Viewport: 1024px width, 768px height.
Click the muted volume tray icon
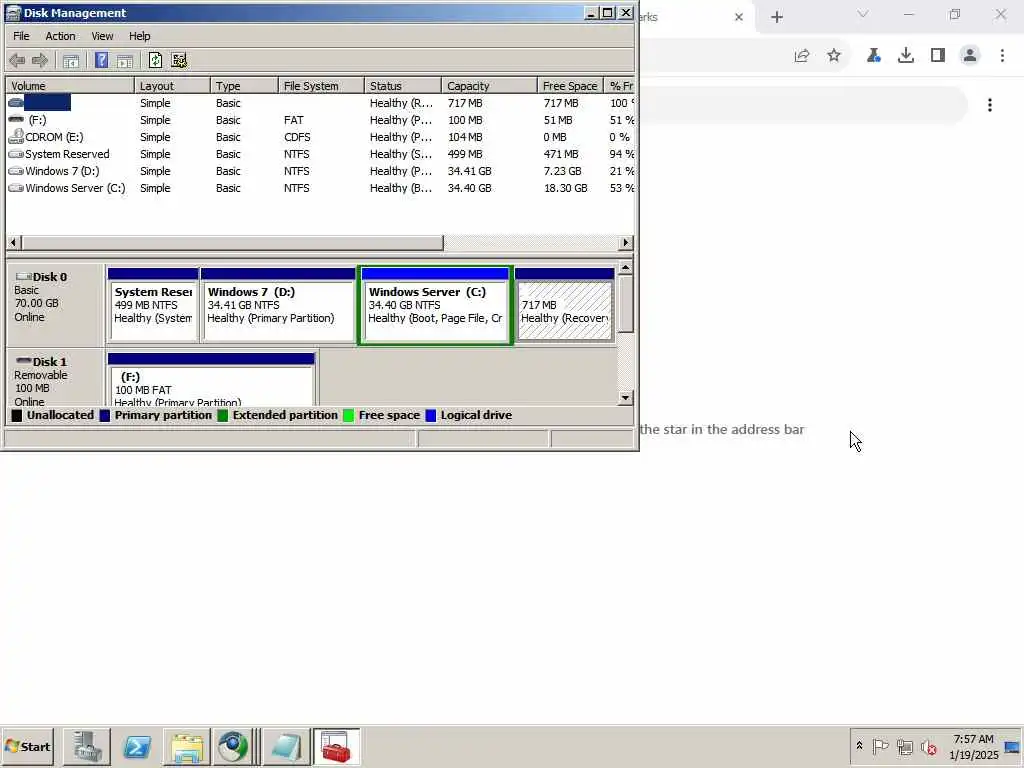point(928,746)
